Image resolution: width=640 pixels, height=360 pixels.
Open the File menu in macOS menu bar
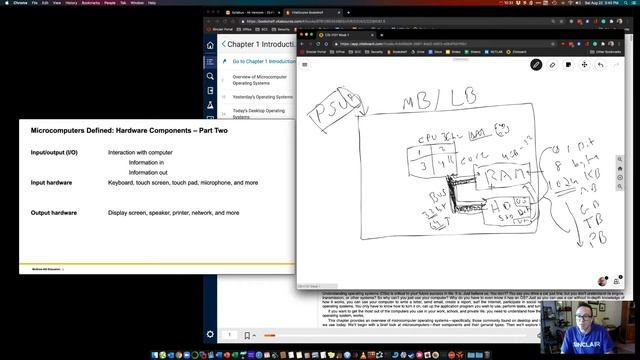point(35,3)
